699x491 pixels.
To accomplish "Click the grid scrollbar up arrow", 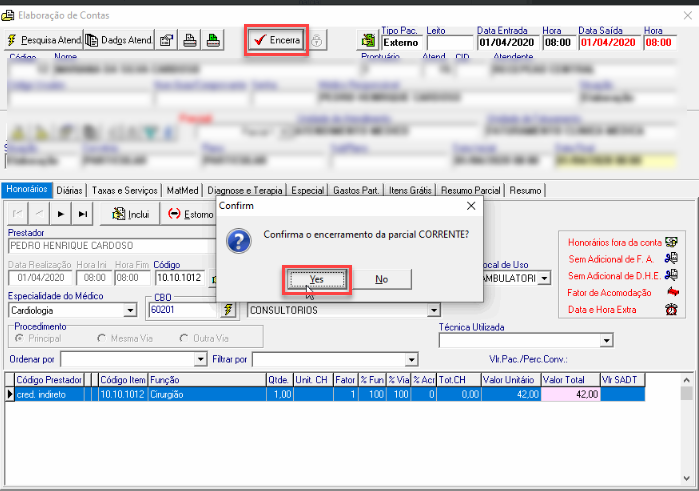I will pyautogui.click(x=687, y=380).
